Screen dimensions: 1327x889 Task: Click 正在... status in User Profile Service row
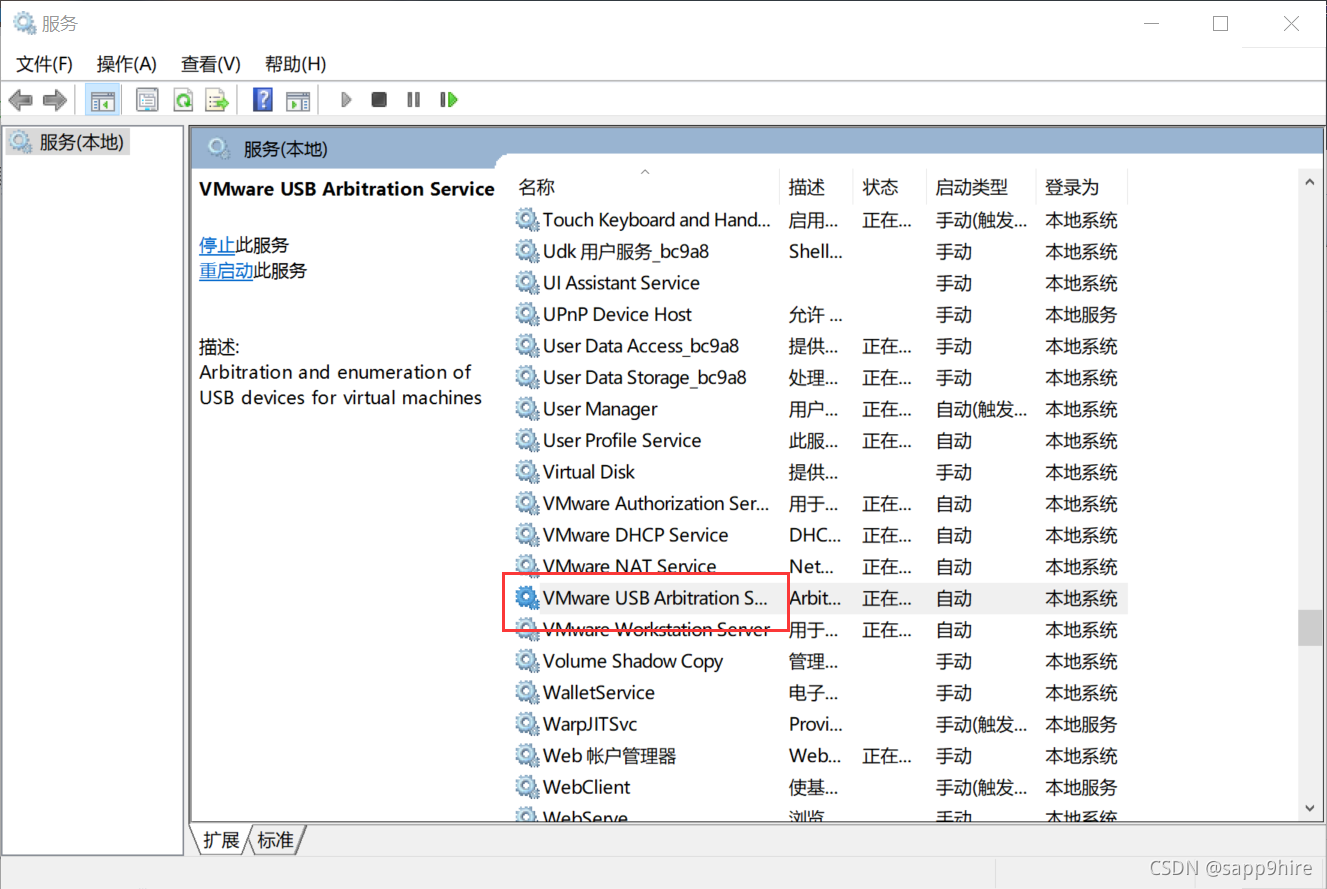pyautogui.click(x=887, y=440)
